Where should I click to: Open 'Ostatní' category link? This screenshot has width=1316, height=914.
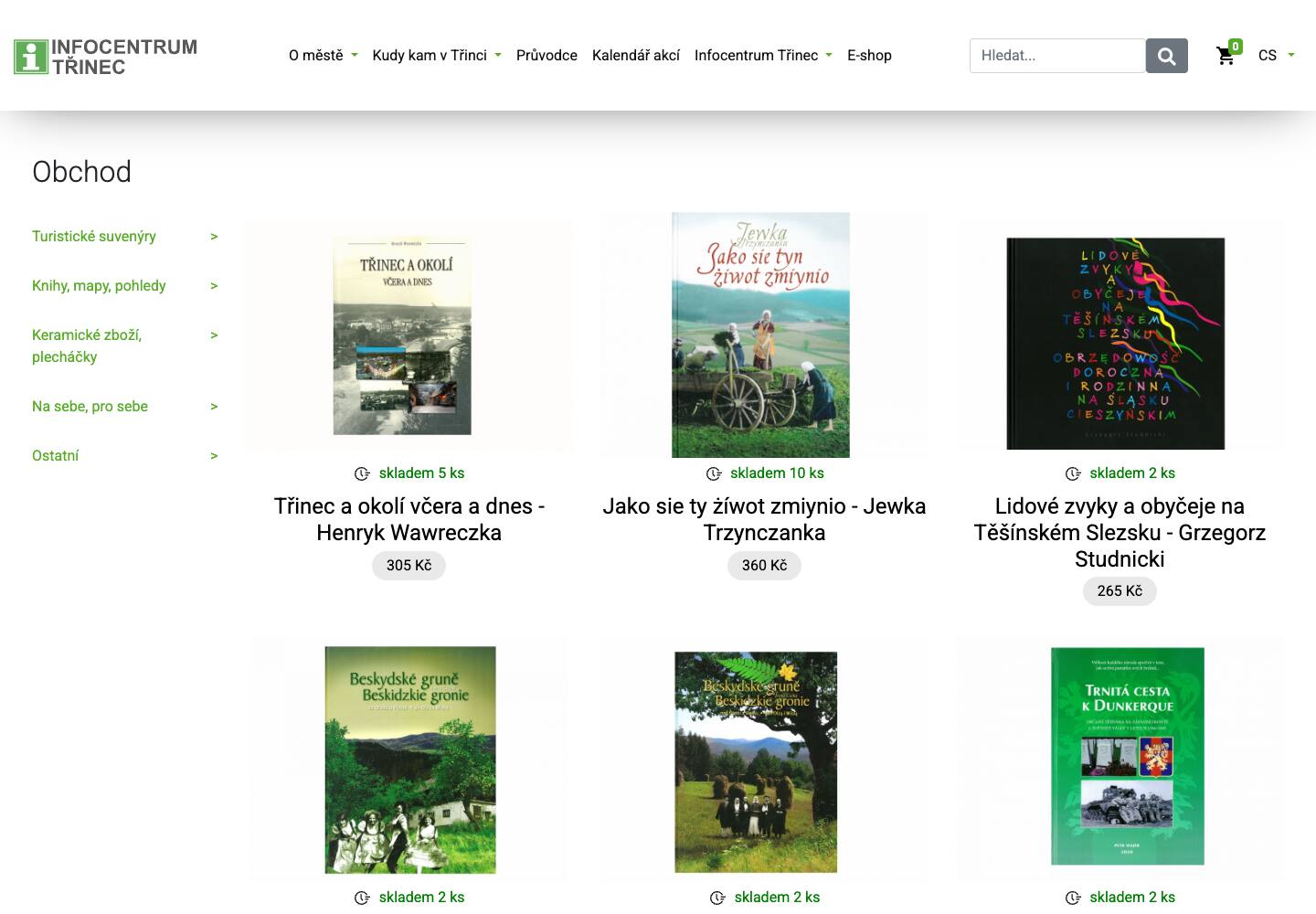[55, 455]
